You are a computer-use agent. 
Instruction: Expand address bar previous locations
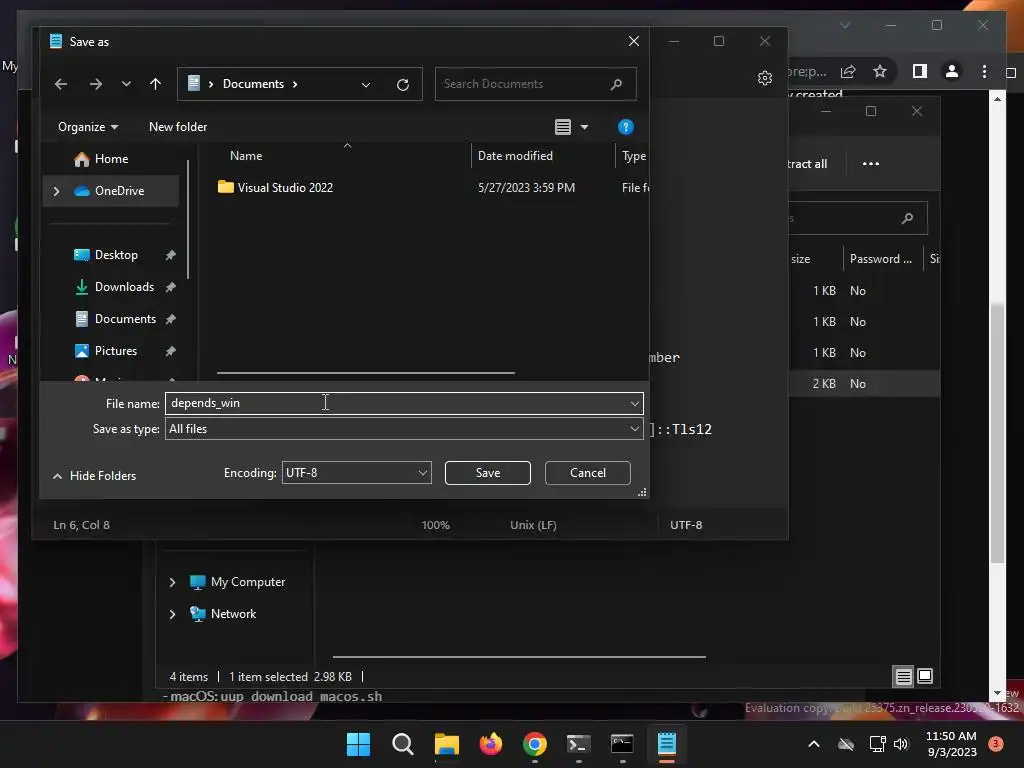pos(366,84)
